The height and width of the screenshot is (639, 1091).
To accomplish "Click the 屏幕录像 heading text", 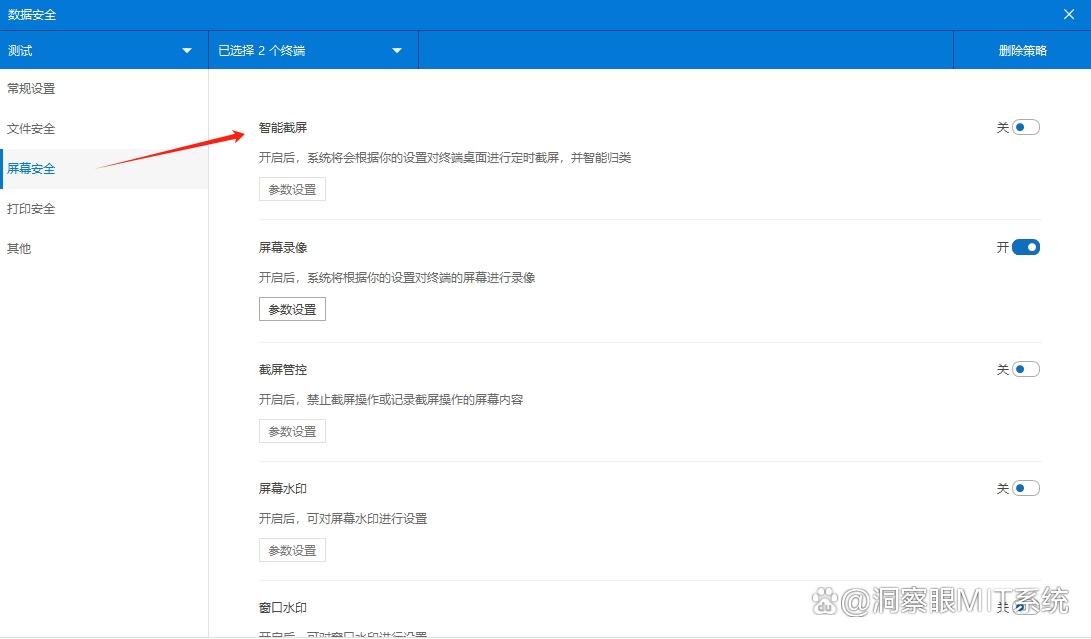I will point(282,247).
